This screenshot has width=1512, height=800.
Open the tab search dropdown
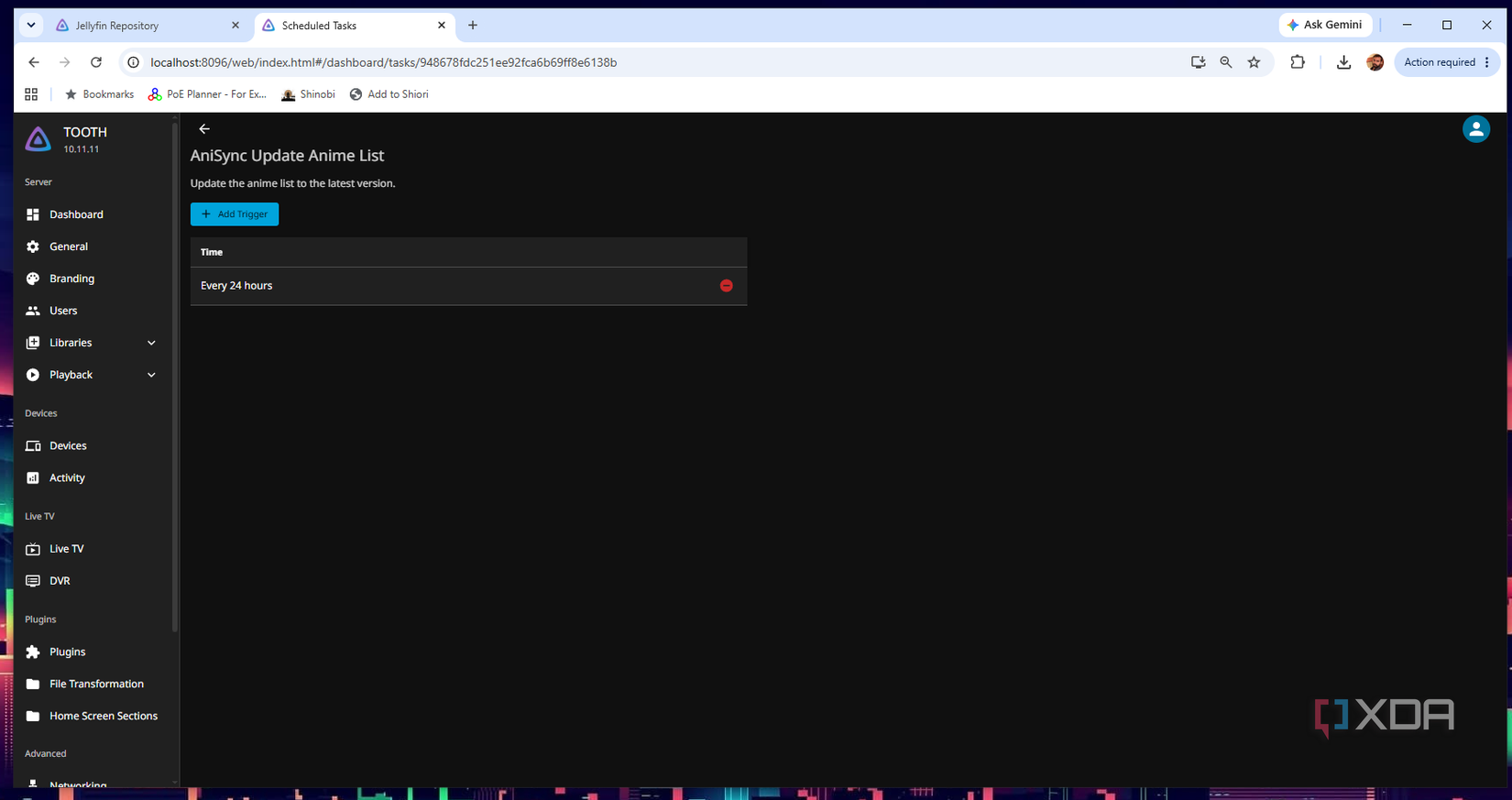pos(31,26)
